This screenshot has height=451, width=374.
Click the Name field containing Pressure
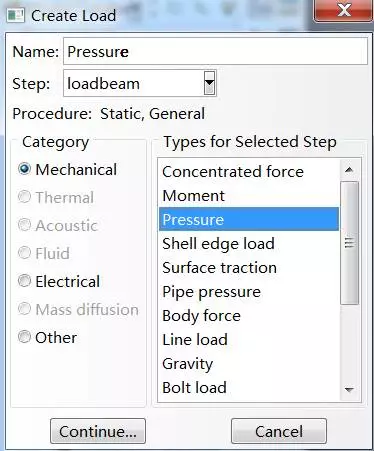pyautogui.click(x=215, y=51)
